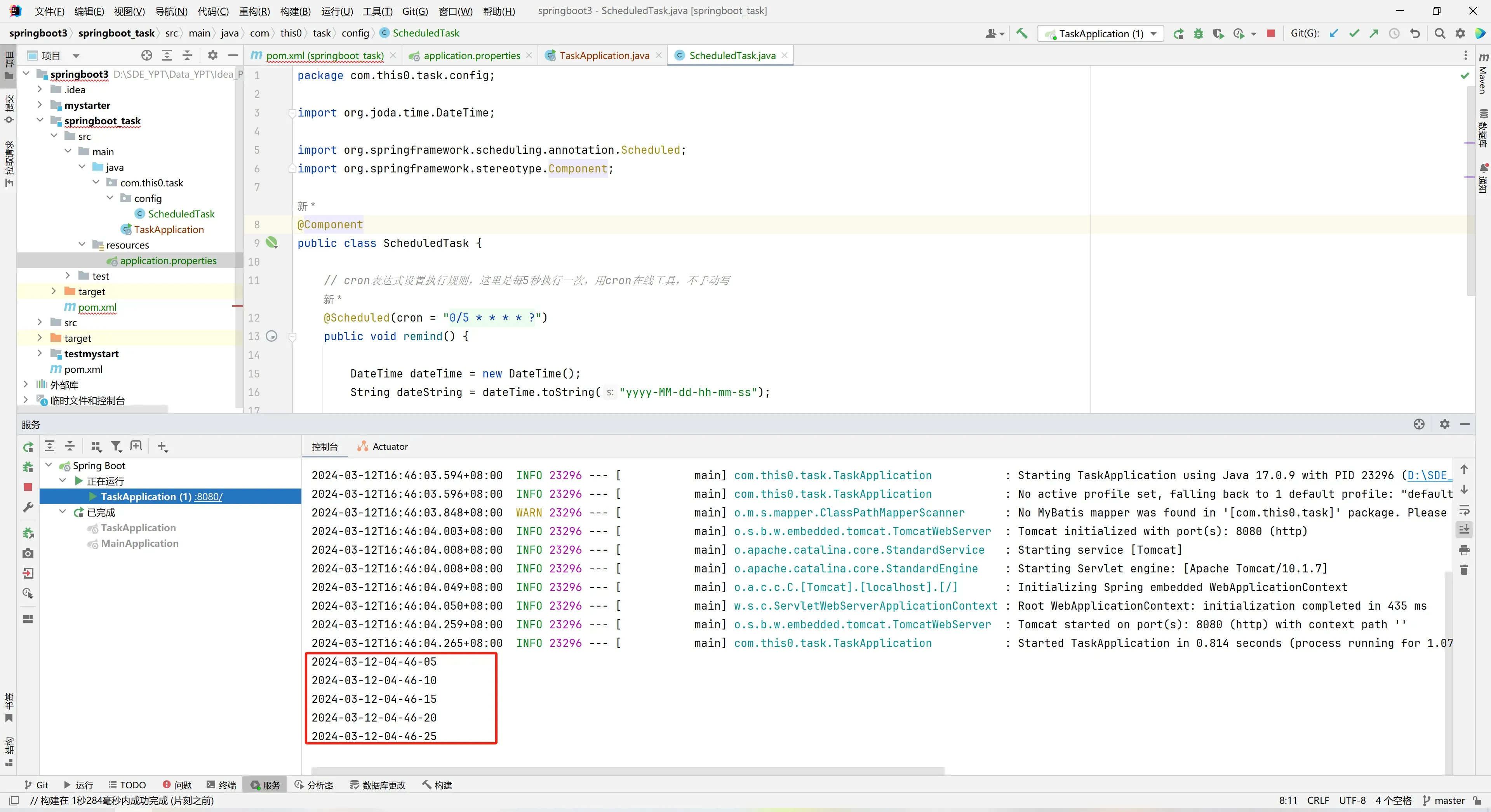Open Search Everywhere magnifier icon
The image size is (1491, 812).
pos(1439,33)
